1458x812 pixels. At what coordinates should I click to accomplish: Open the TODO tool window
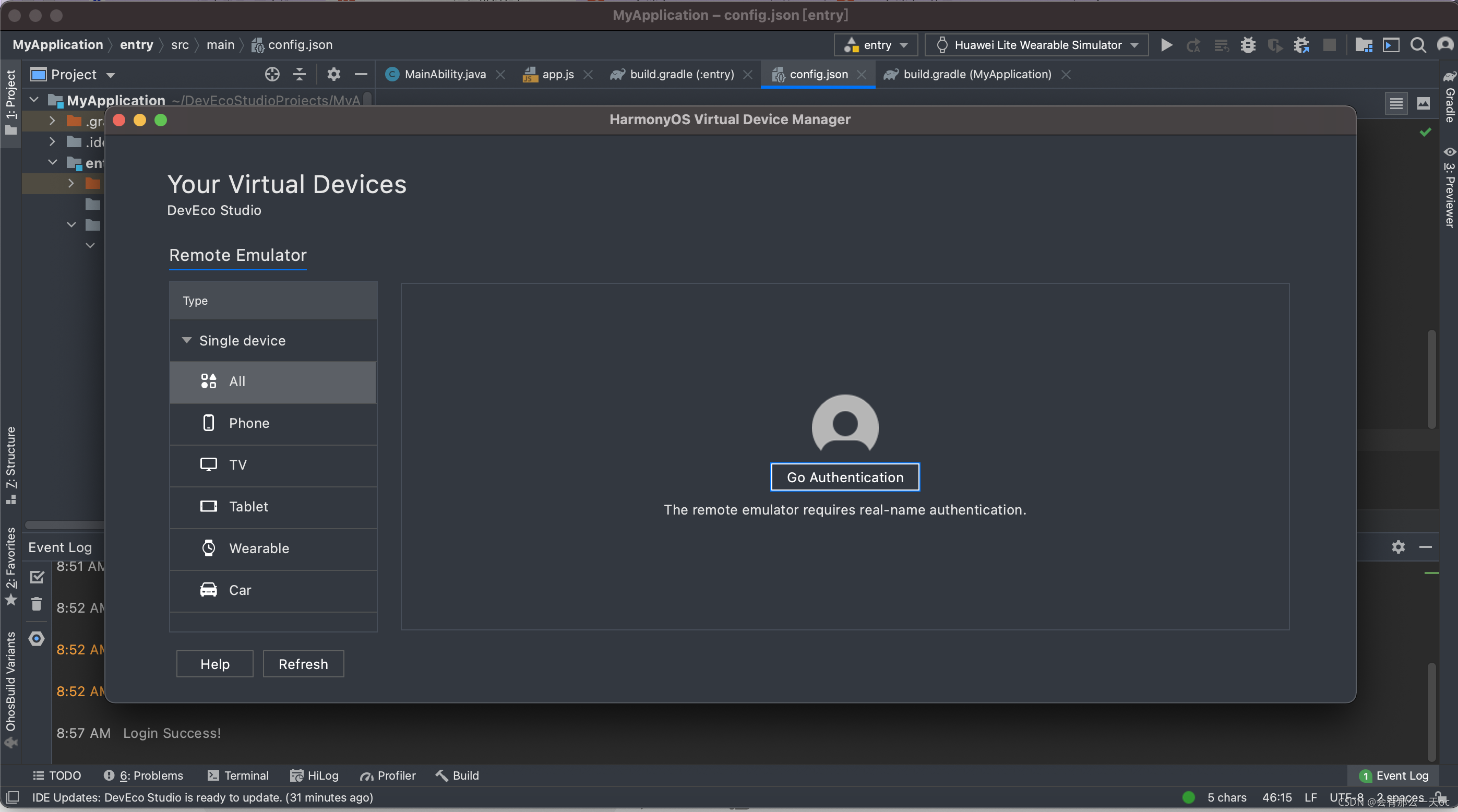click(57, 775)
